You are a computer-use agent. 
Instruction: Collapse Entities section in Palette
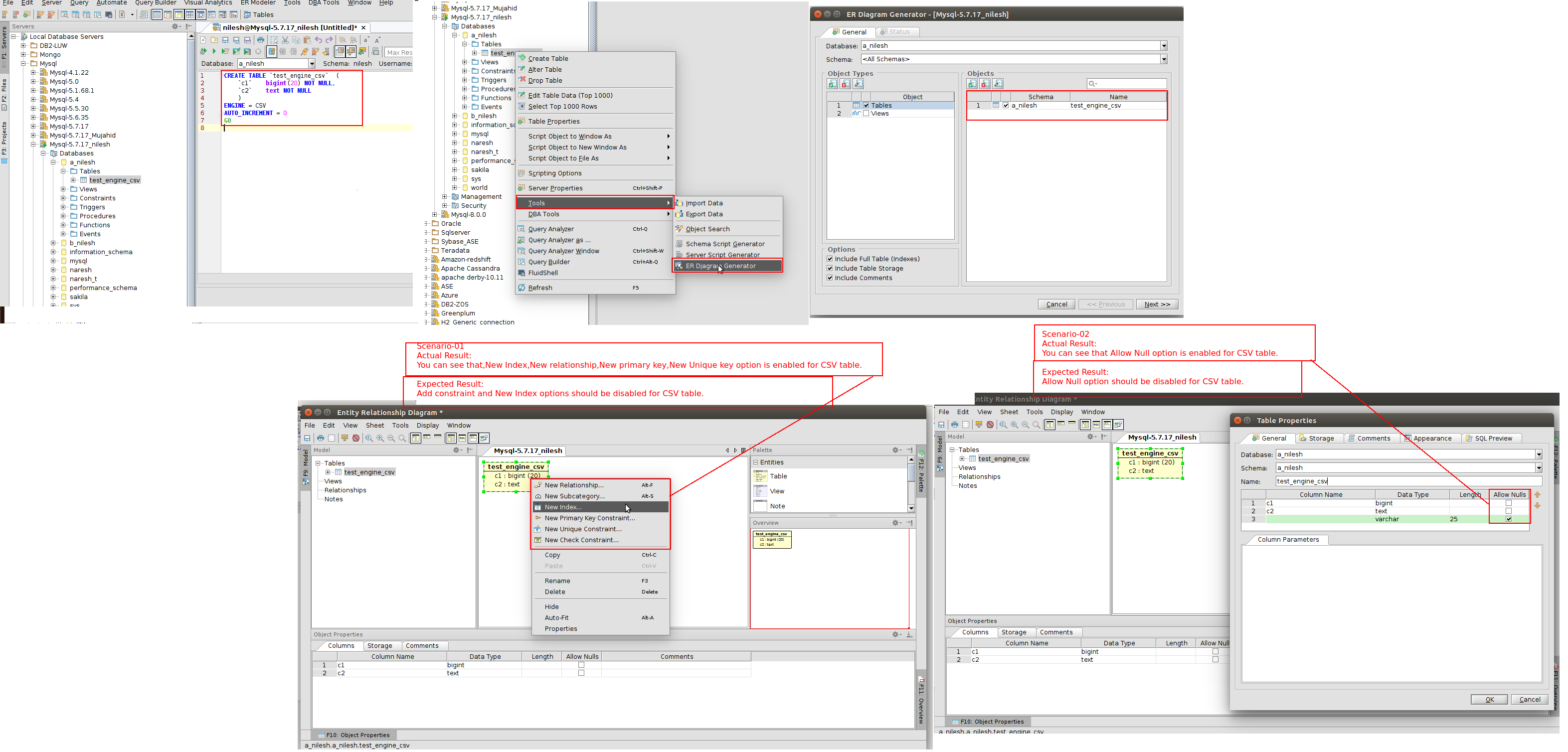[x=755, y=462]
